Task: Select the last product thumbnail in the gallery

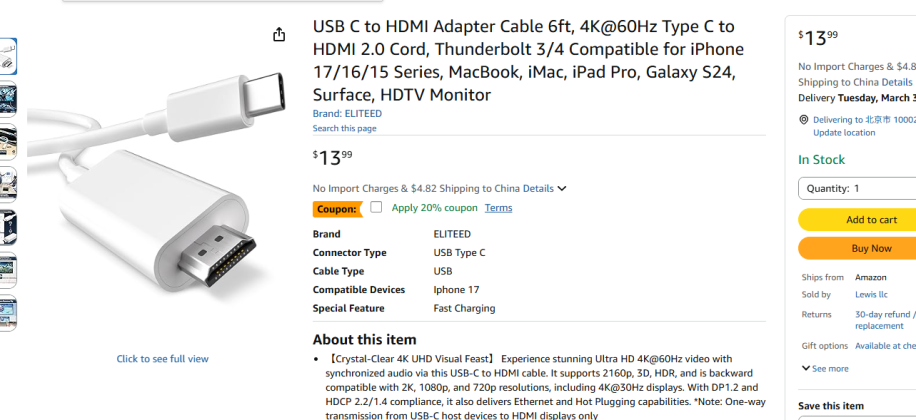Action: click(7, 313)
